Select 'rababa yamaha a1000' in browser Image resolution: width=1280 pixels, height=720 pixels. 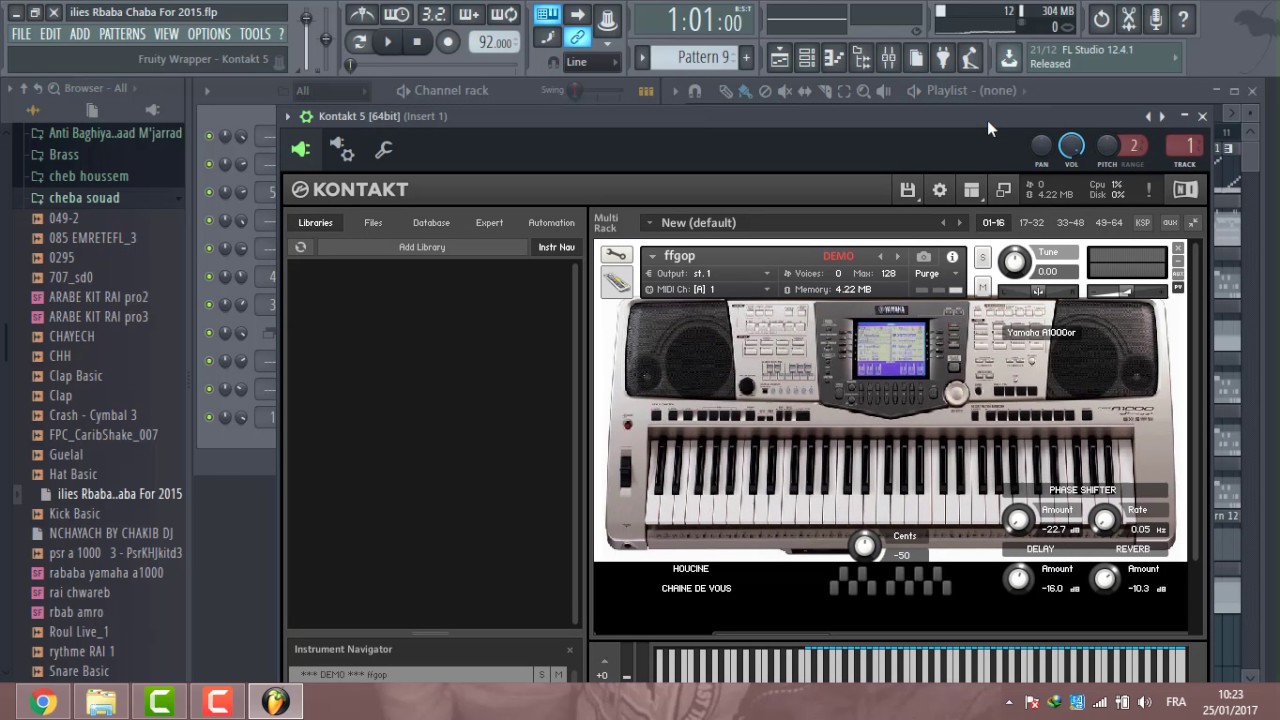tap(106, 573)
